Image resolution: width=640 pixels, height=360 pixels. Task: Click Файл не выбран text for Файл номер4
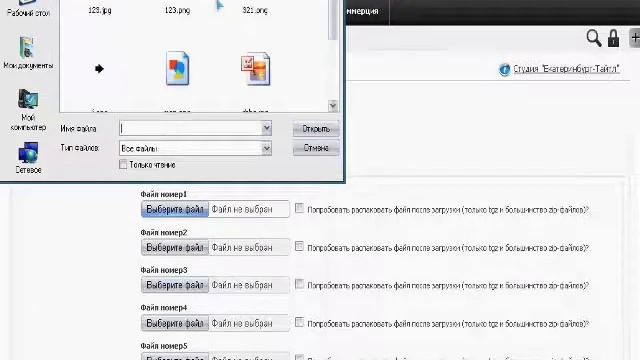pos(242,324)
